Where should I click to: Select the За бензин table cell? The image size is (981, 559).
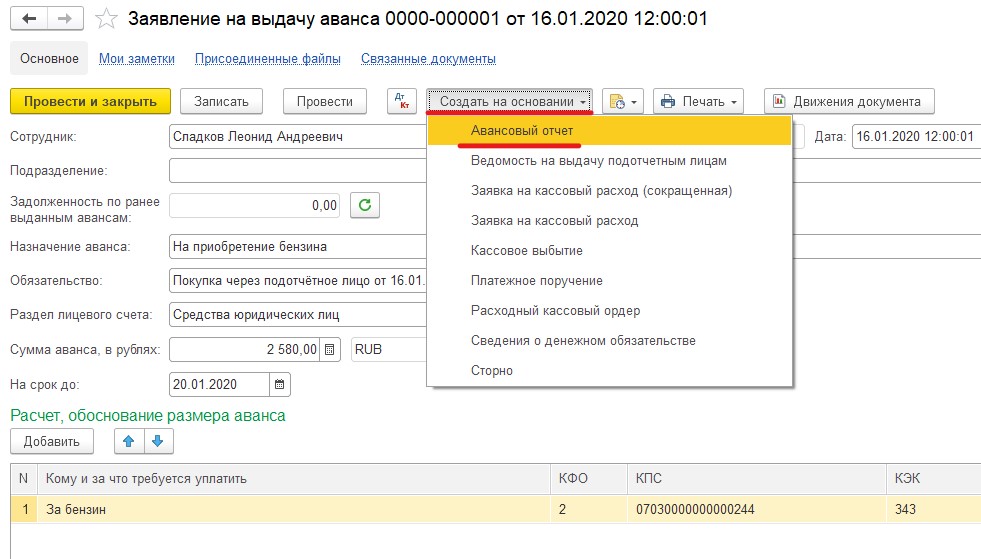click(294, 510)
